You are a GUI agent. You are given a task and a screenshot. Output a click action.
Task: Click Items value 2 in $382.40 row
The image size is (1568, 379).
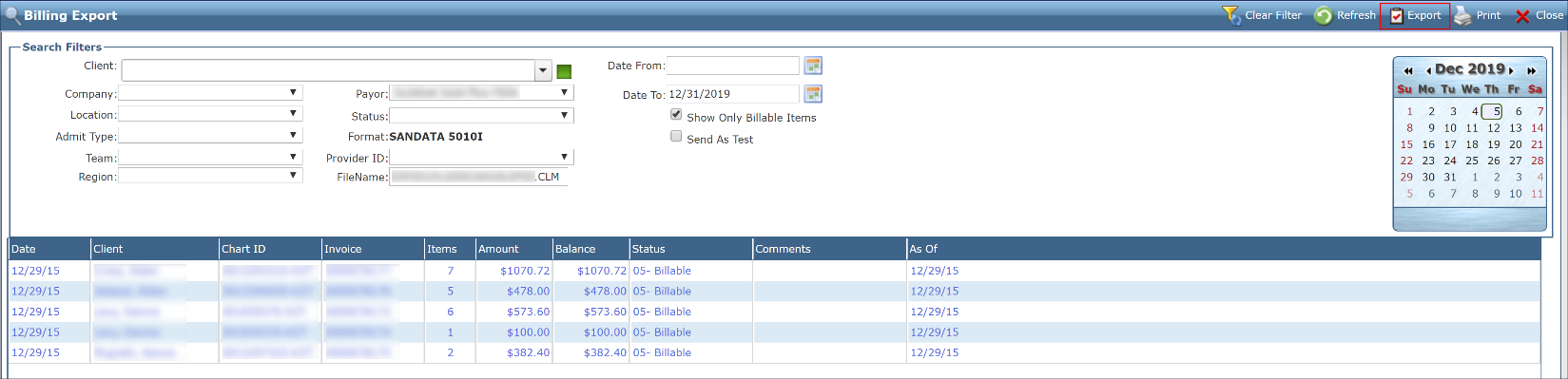(450, 352)
